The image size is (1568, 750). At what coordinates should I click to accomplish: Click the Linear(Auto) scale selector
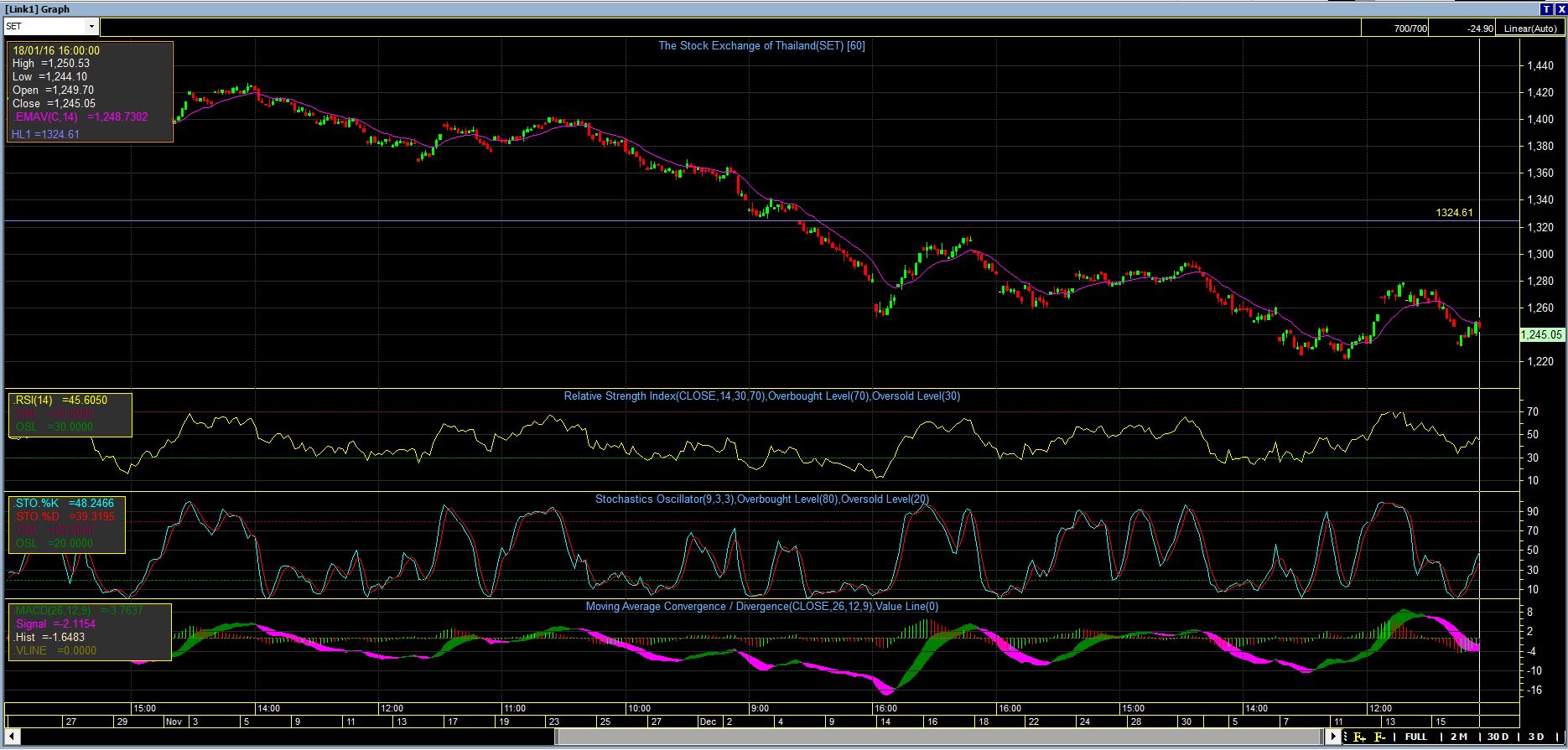[1530, 28]
